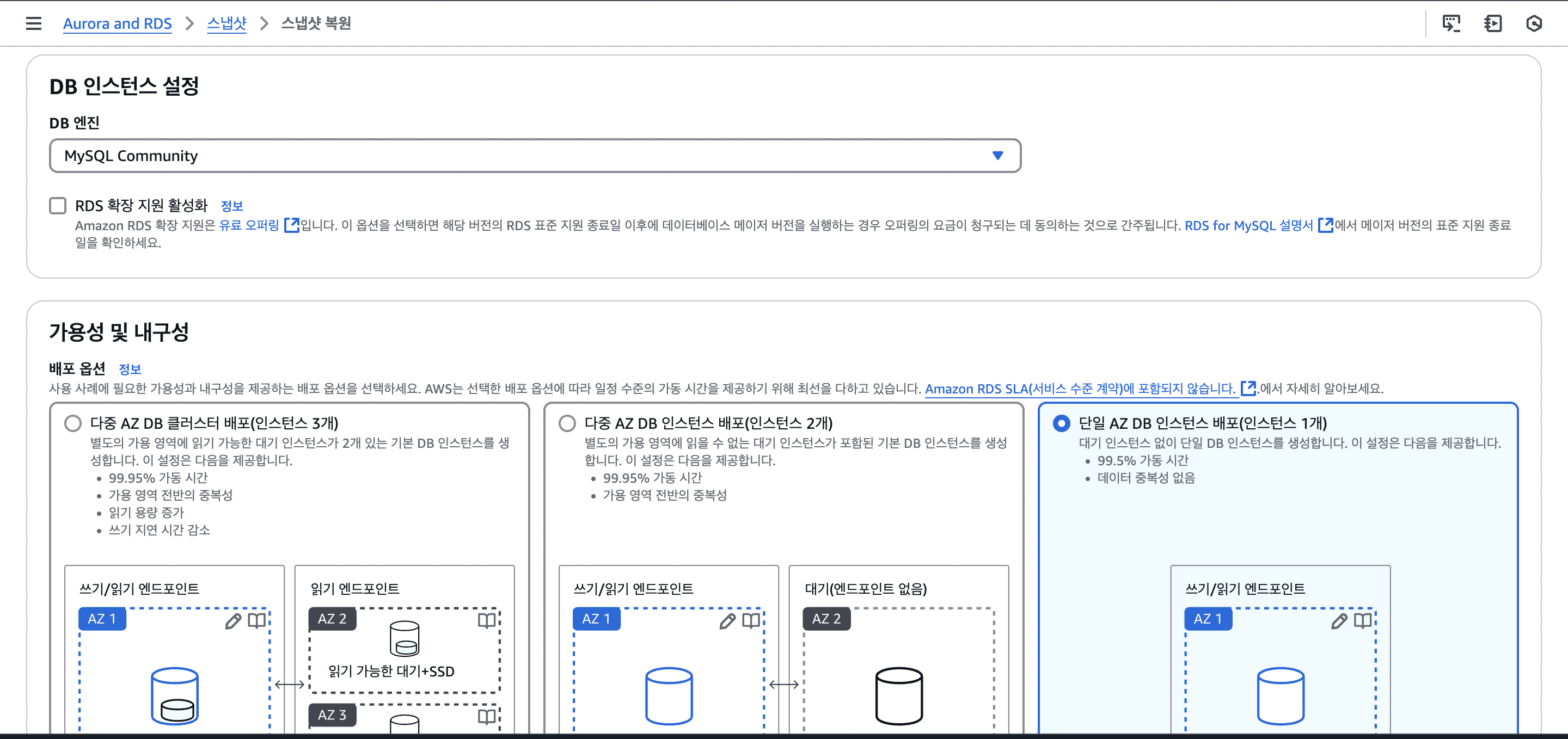Screen dimensions: 1568x739
Task: Click the RDS for MySQL 설명서 link
Action: 1248,225
